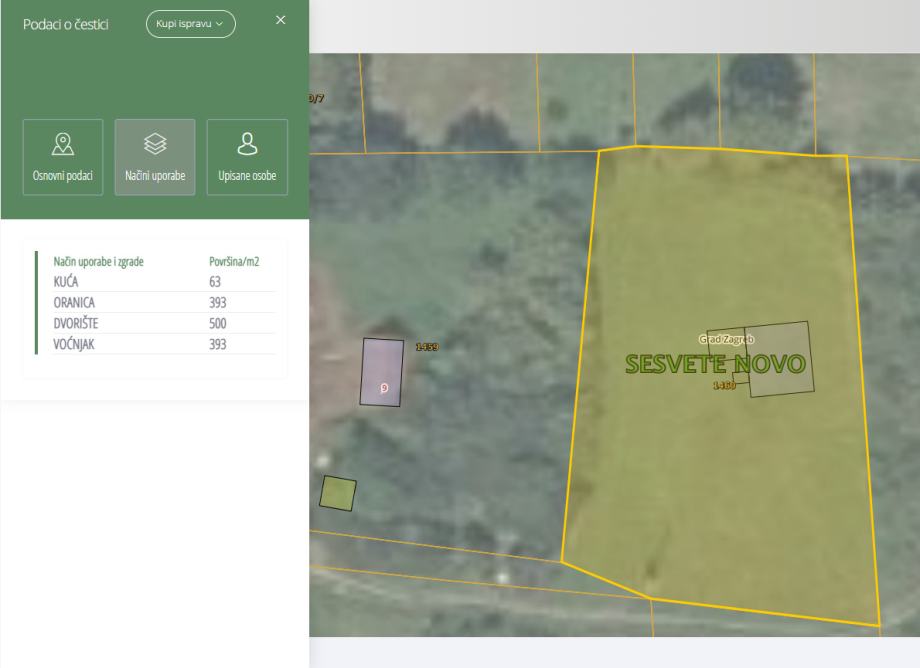The height and width of the screenshot is (668, 920).
Task: Close the Podaci o čestici panel
Action: coord(280,20)
